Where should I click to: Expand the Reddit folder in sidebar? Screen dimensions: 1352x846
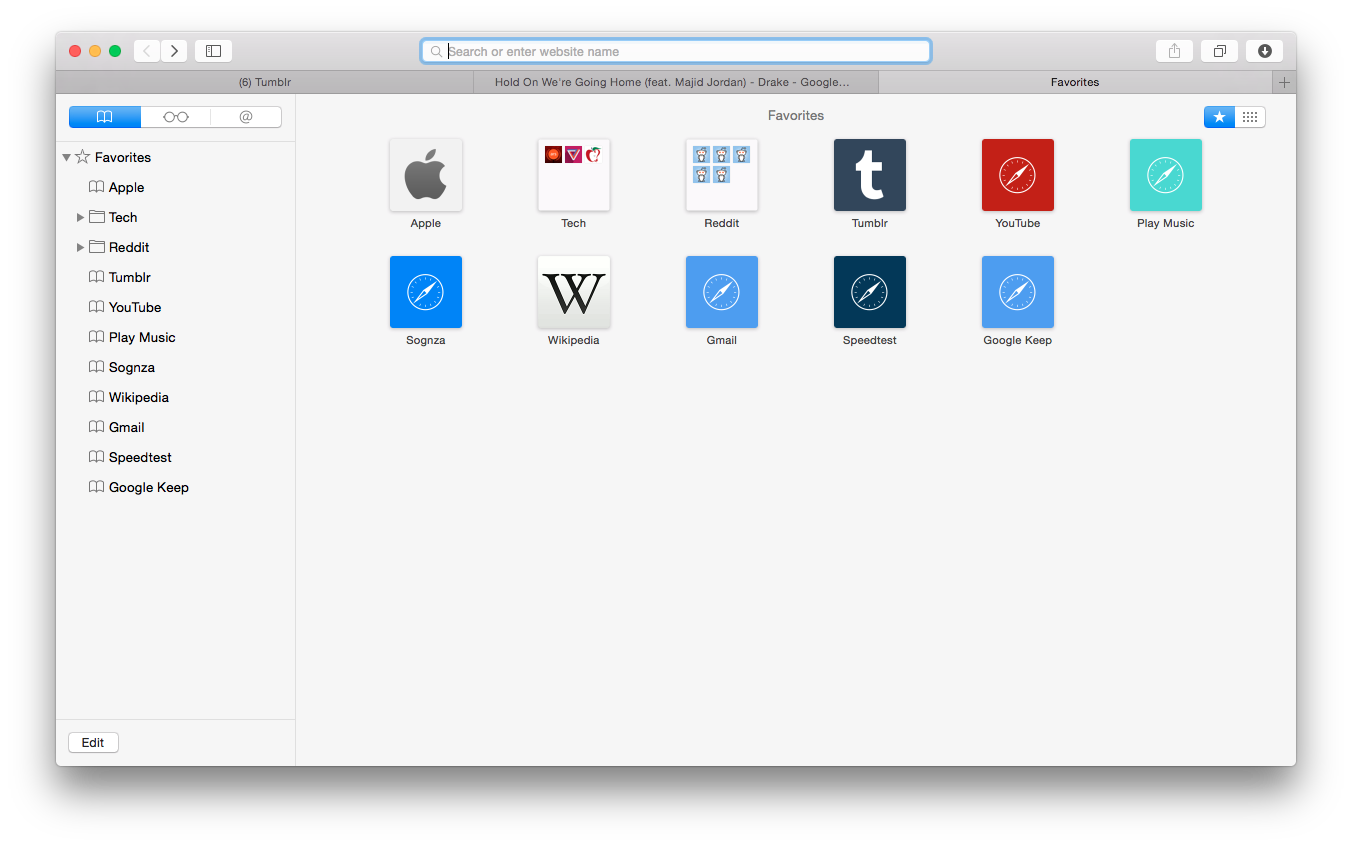coord(81,247)
